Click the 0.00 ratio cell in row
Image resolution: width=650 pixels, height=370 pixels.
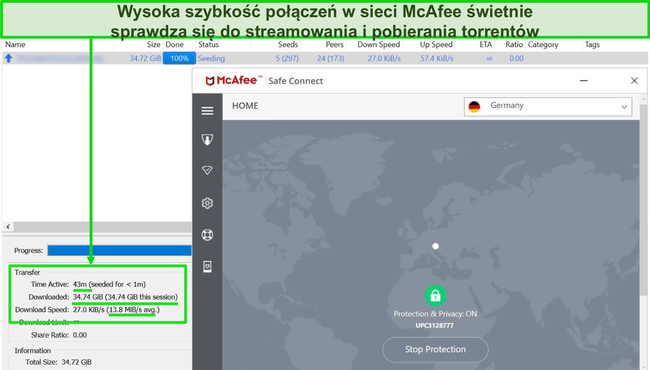pyautogui.click(x=517, y=58)
